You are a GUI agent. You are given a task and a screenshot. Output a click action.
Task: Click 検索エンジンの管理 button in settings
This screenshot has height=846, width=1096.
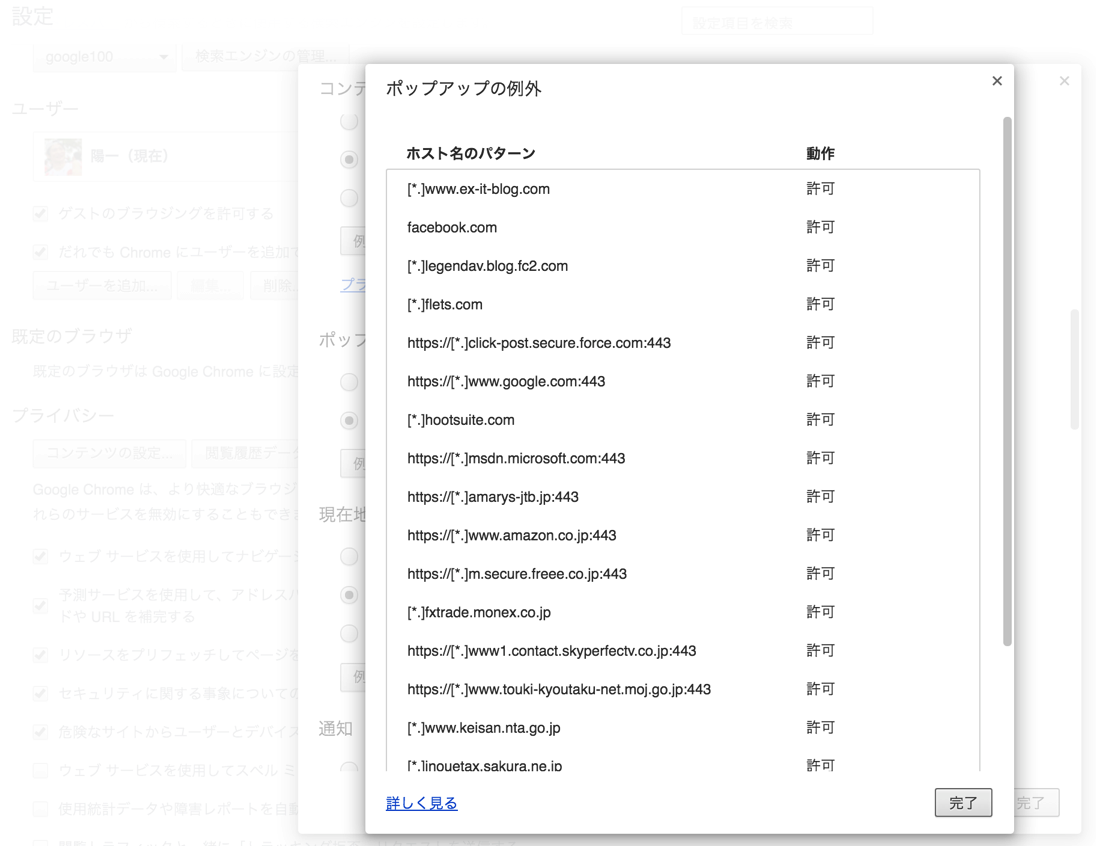[x=266, y=57]
